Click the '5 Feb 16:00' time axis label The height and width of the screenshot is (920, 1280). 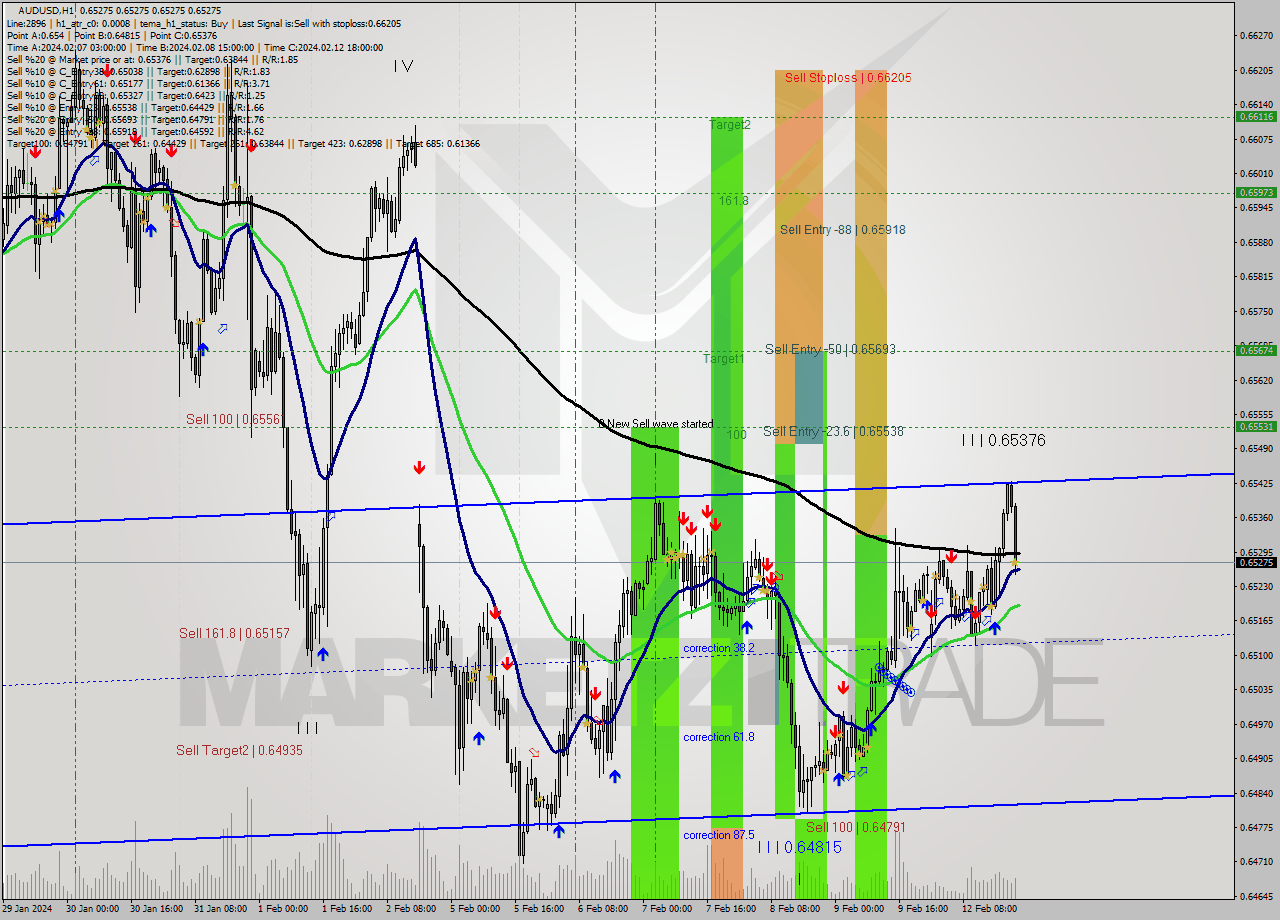coord(539,909)
